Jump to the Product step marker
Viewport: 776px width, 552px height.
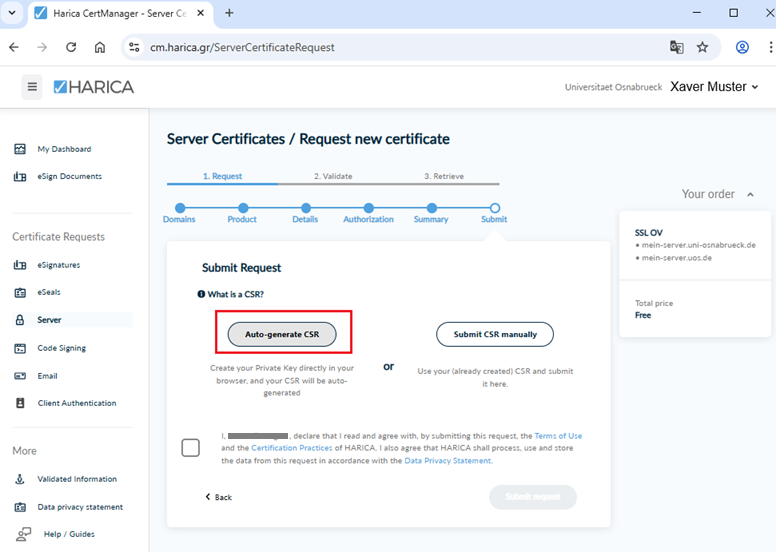(x=243, y=208)
